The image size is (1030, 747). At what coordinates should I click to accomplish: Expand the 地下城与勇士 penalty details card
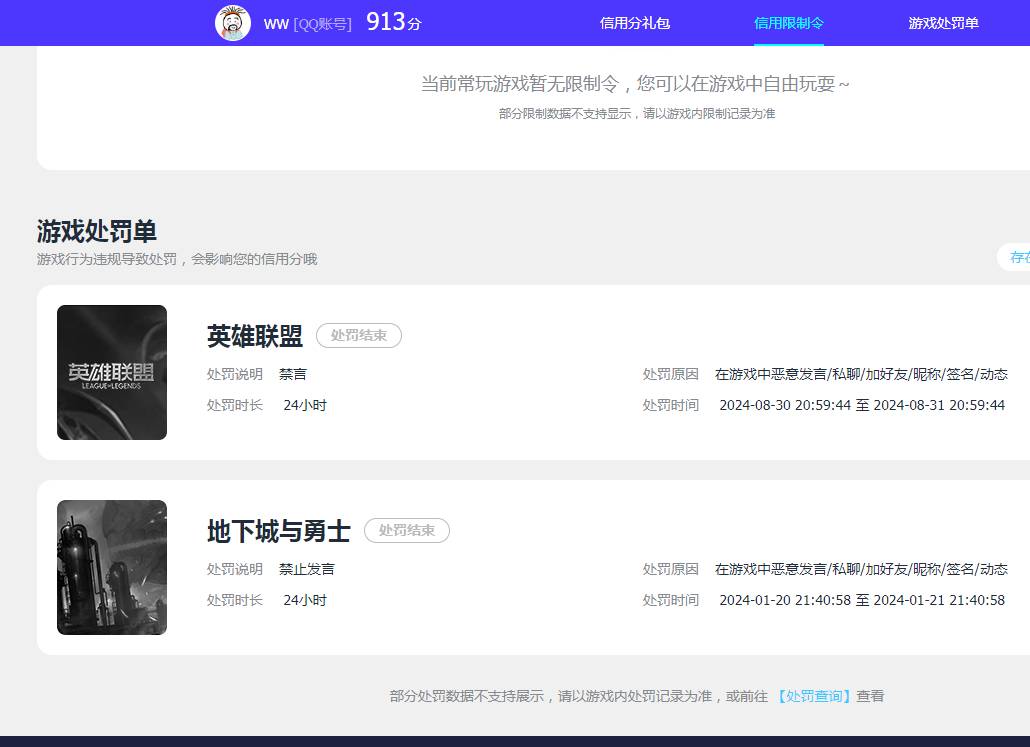click(x=533, y=567)
